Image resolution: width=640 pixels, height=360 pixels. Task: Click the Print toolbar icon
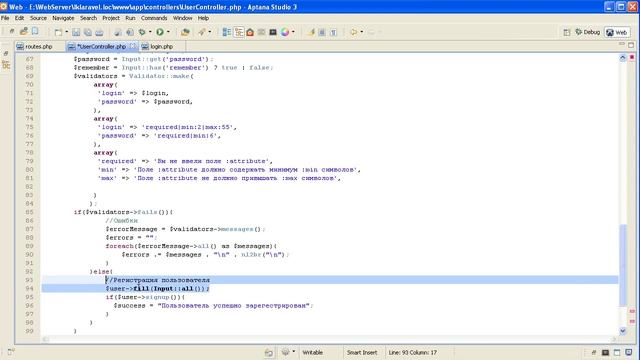click(x=99, y=32)
